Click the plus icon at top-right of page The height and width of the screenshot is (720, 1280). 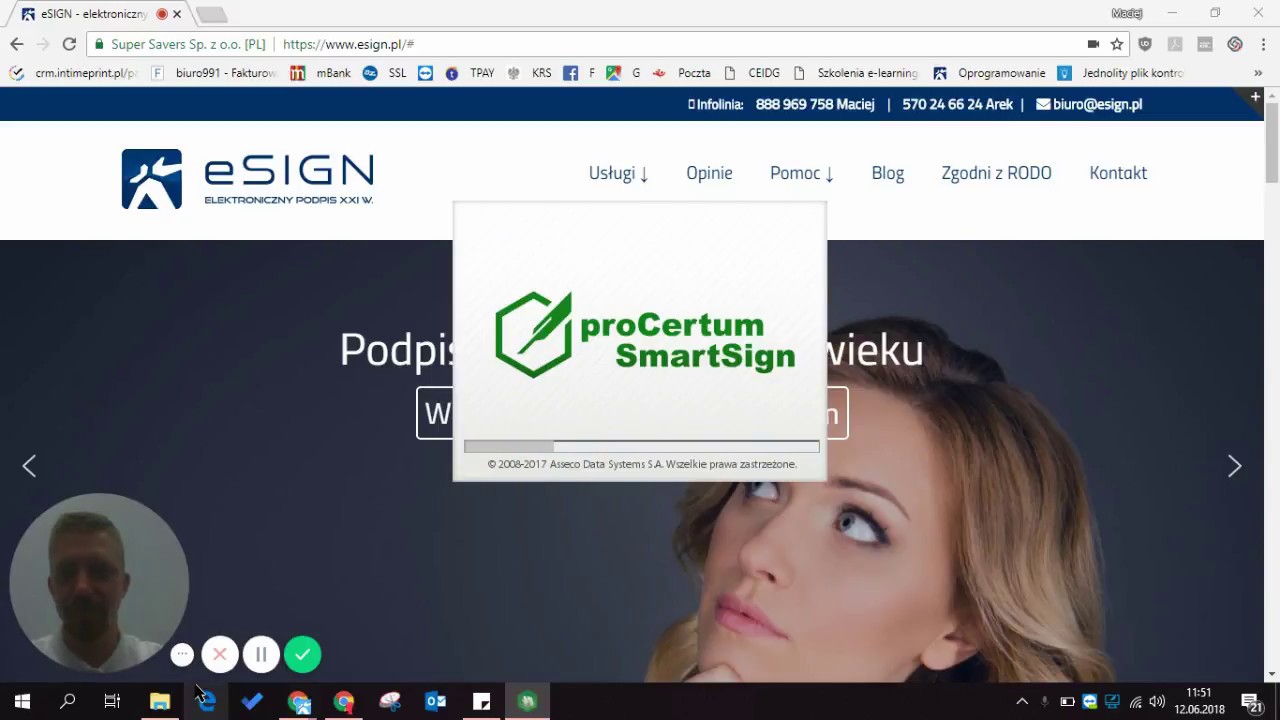(x=1255, y=96)
